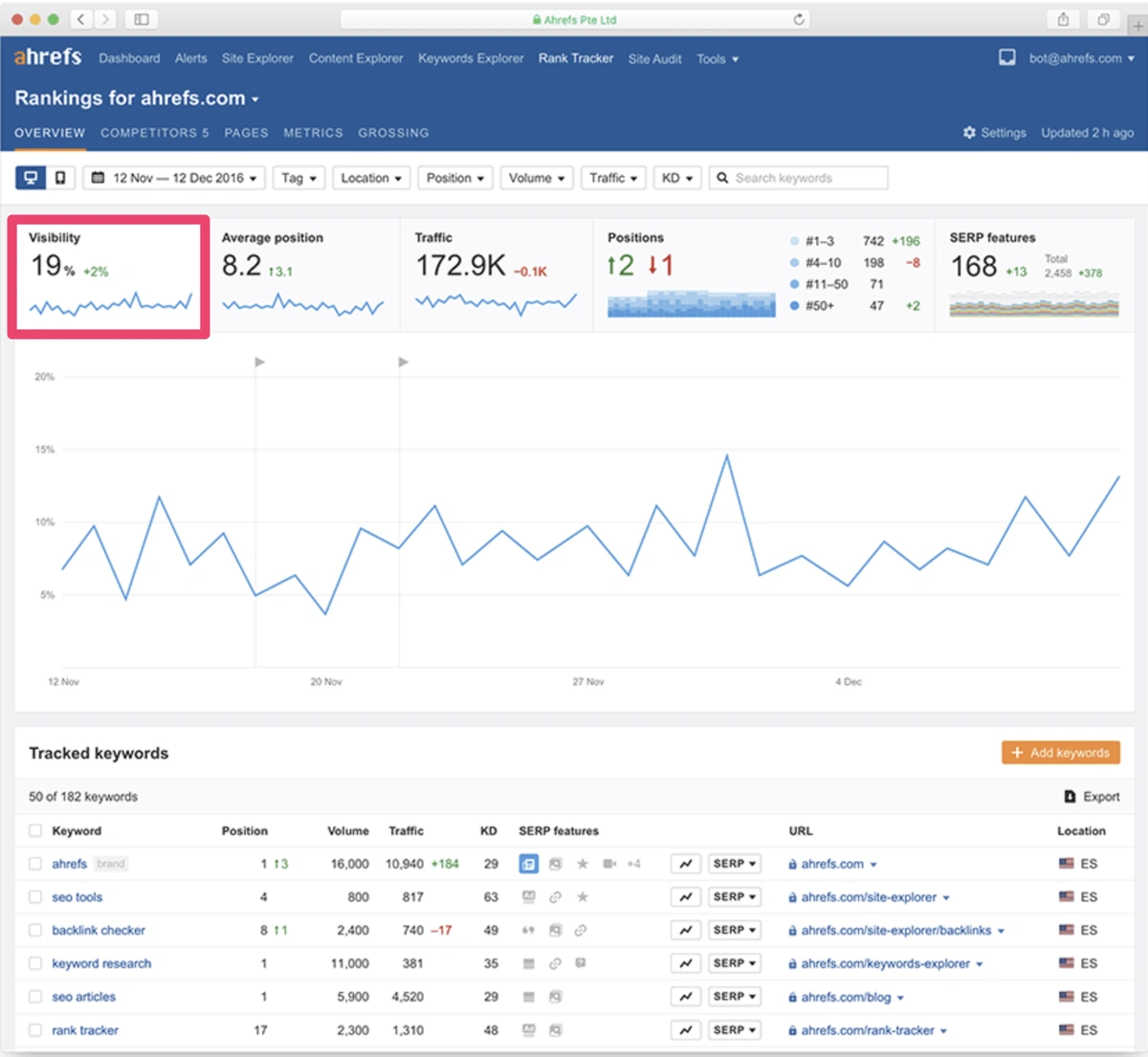Expand the URL dropdown for ahrefs.com/blog
This screenshot has height=1057, width=1148.
[x=900, y=997]
